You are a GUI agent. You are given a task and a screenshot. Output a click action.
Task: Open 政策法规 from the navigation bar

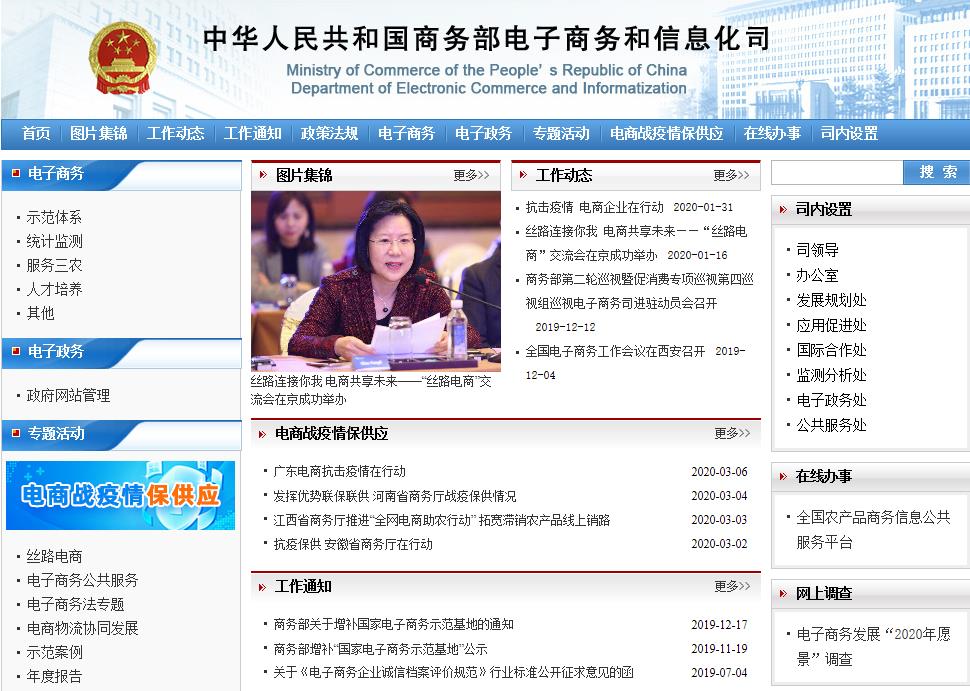pyautogui.click(x=329, y=133)
